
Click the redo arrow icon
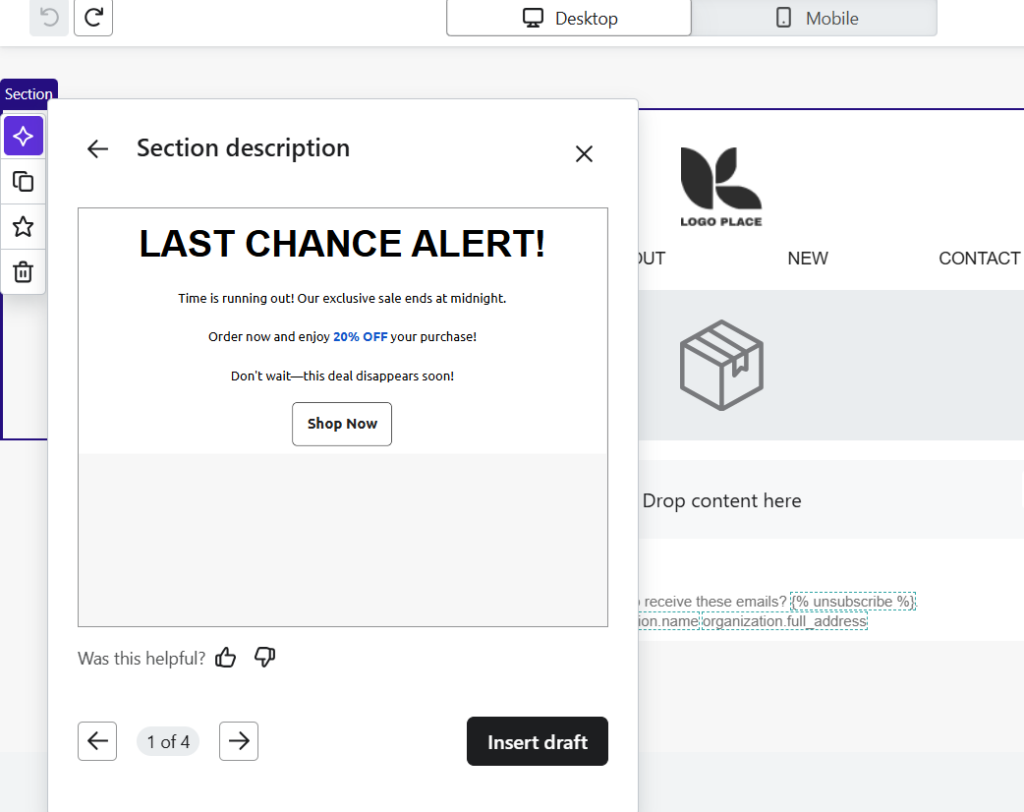[93, 18]
